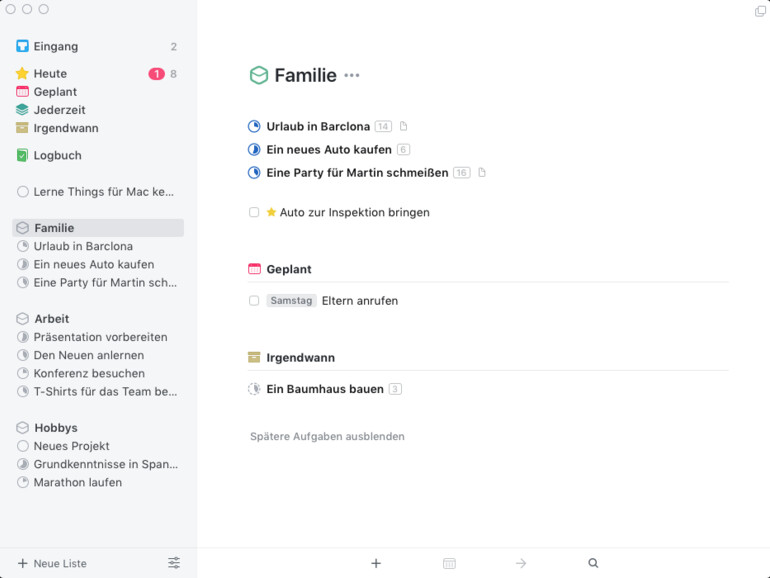Click the Familie title checkbox icon
The width and height of the screenshot is (770, 578).
coord(259,75)
